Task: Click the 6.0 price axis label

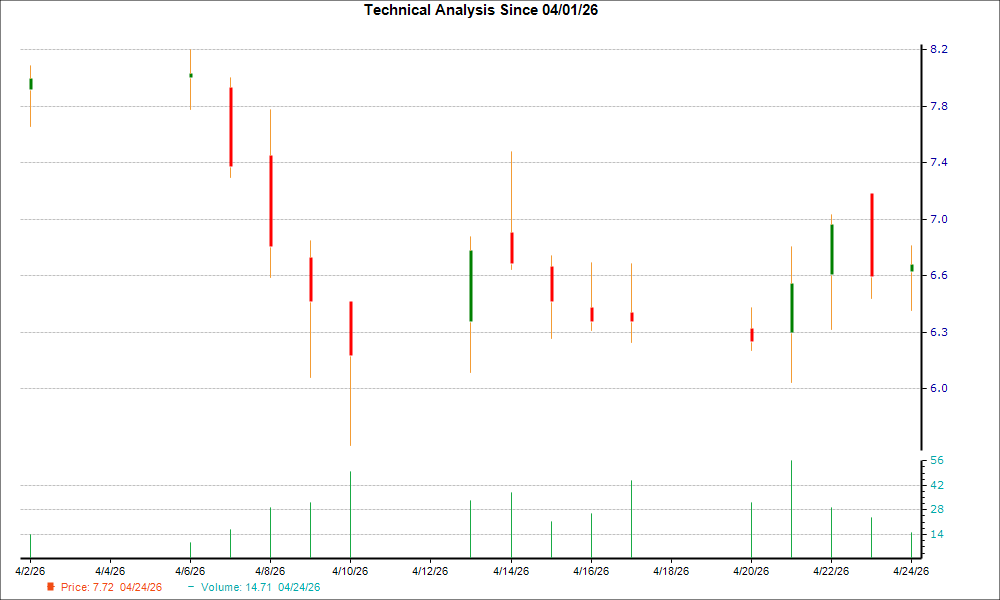Action: [x=939, y=388]
